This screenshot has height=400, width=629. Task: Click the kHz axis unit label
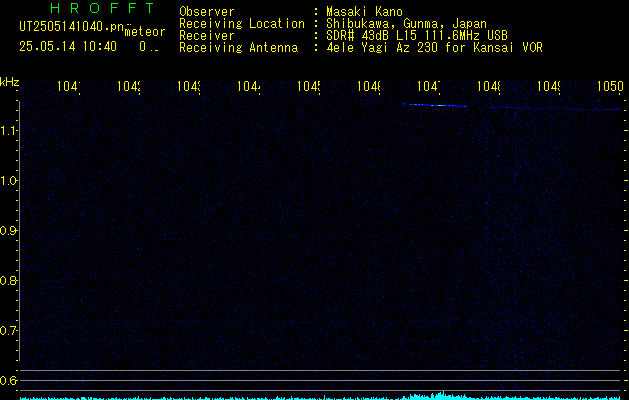(9, 82)
